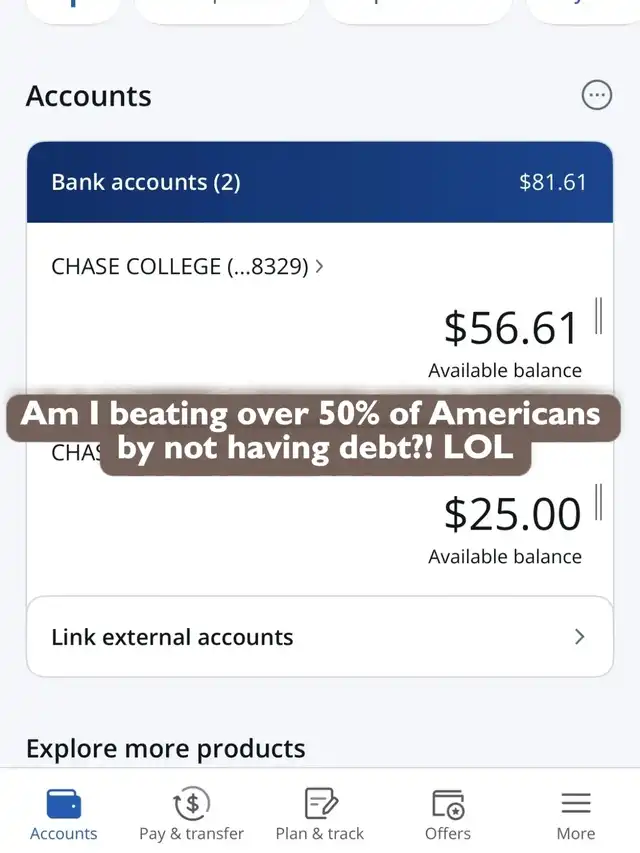The width and height of the screenshot is (640, 853).
Task: Tap the $25.00 available balance
Action: click(511, 515)
